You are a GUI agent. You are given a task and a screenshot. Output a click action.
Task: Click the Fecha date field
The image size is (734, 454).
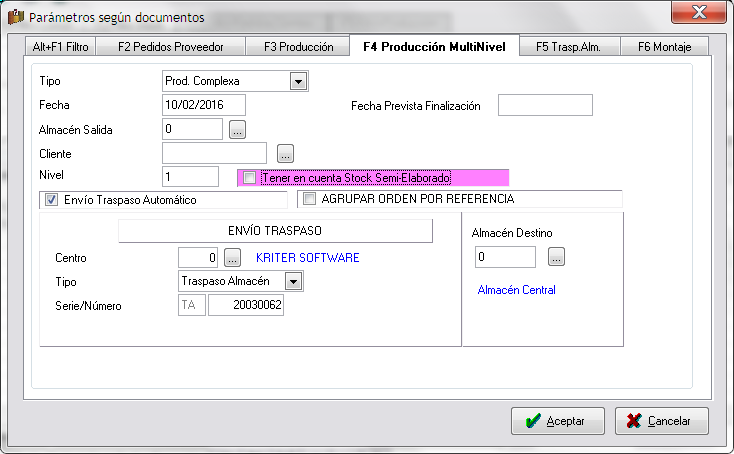click(x=204, y=105)
